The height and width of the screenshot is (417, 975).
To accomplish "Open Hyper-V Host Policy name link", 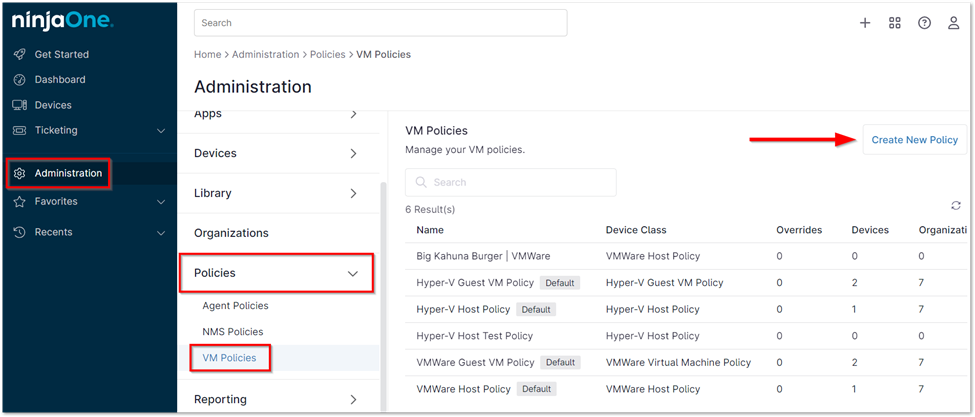I will click(463, 309).
